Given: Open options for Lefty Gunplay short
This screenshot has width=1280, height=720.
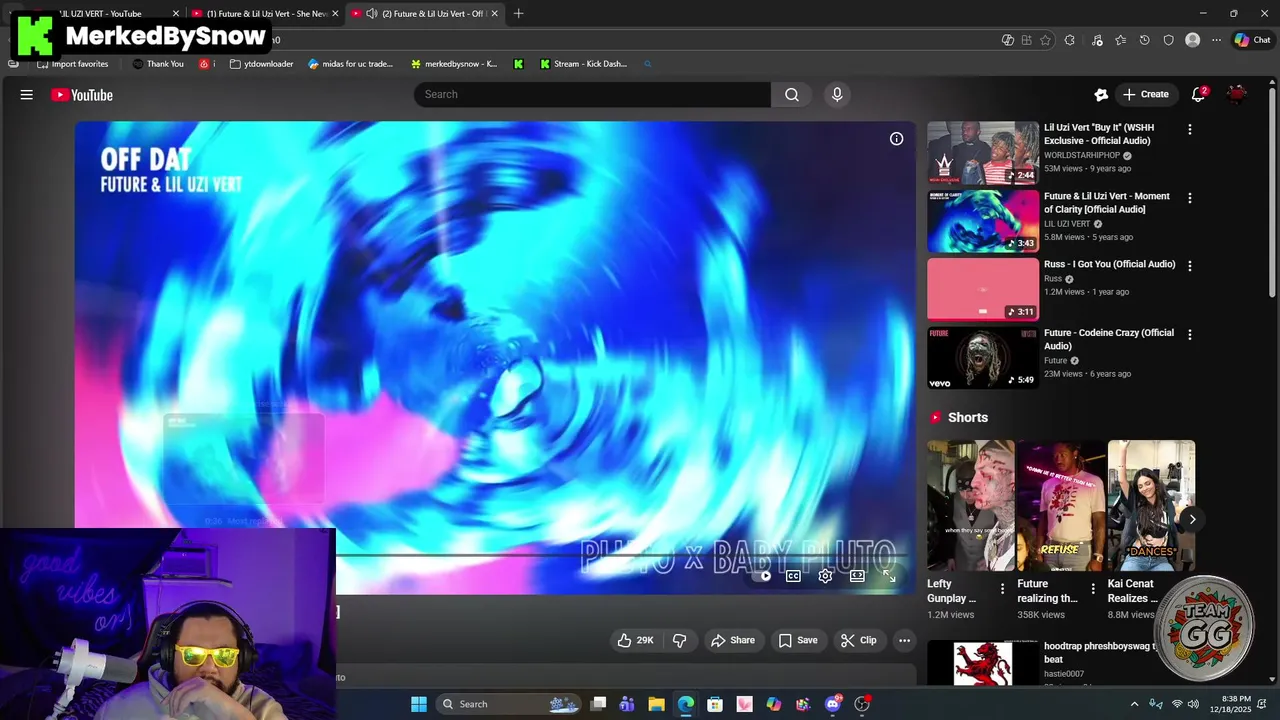Looking at the screenshot, I should 1002,589.
